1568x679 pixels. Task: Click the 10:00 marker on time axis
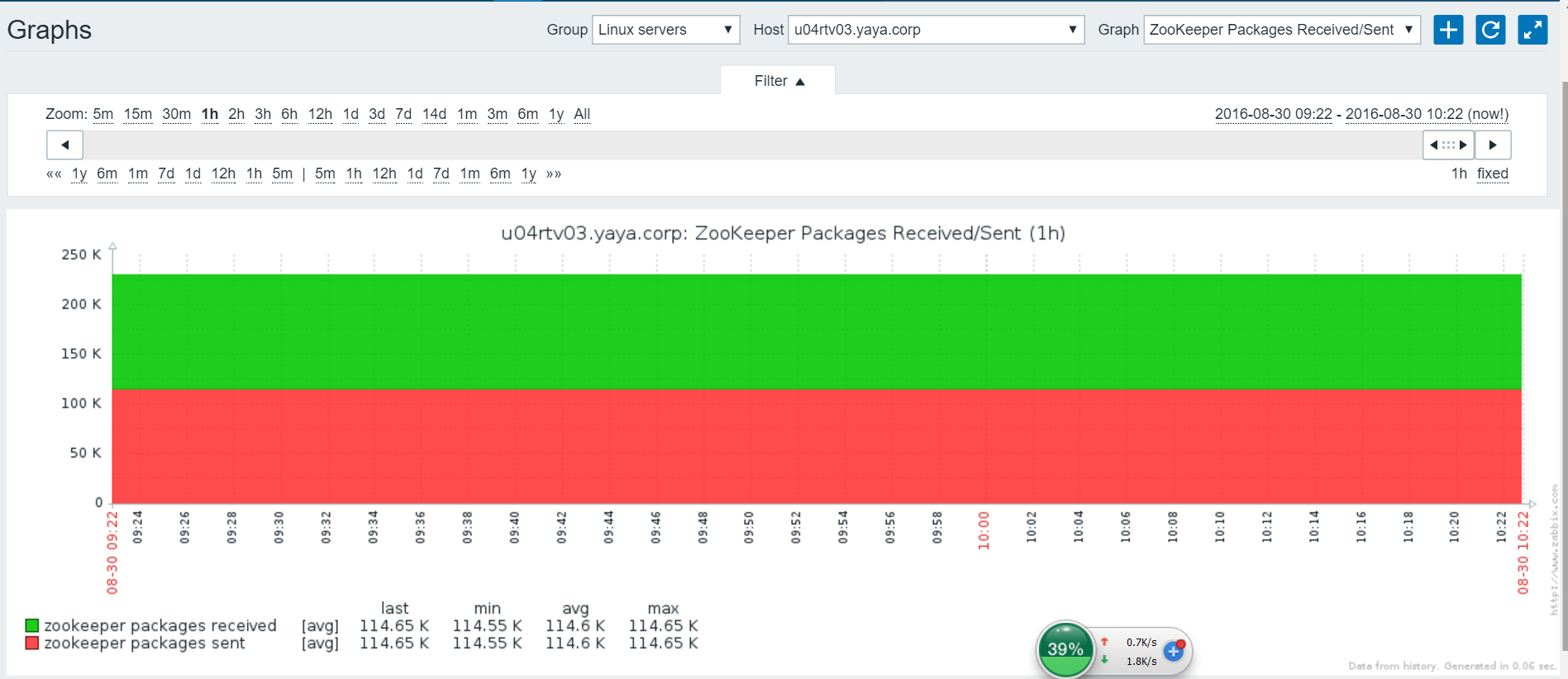(x=984, y=530)
